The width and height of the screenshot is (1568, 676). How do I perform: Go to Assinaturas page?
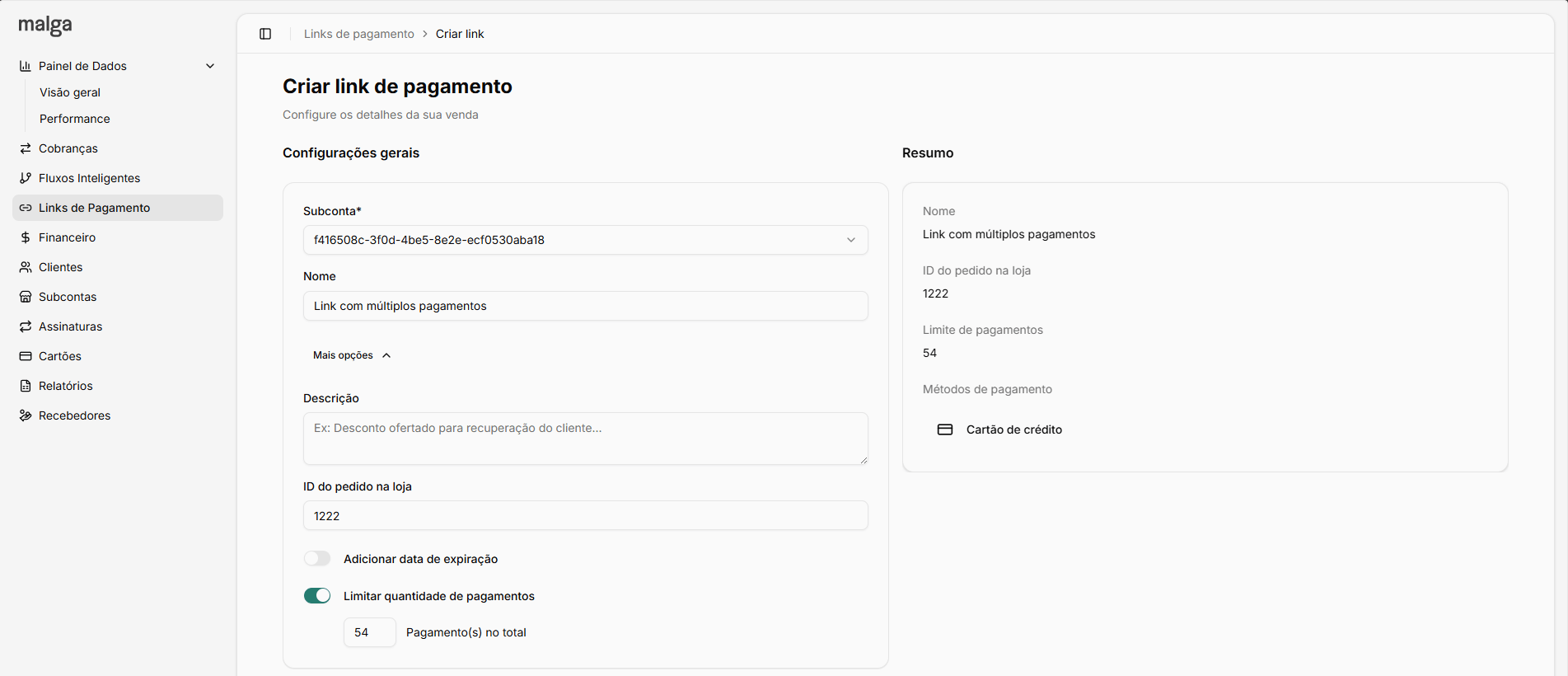pyautogui.click(x=118, y=326)
